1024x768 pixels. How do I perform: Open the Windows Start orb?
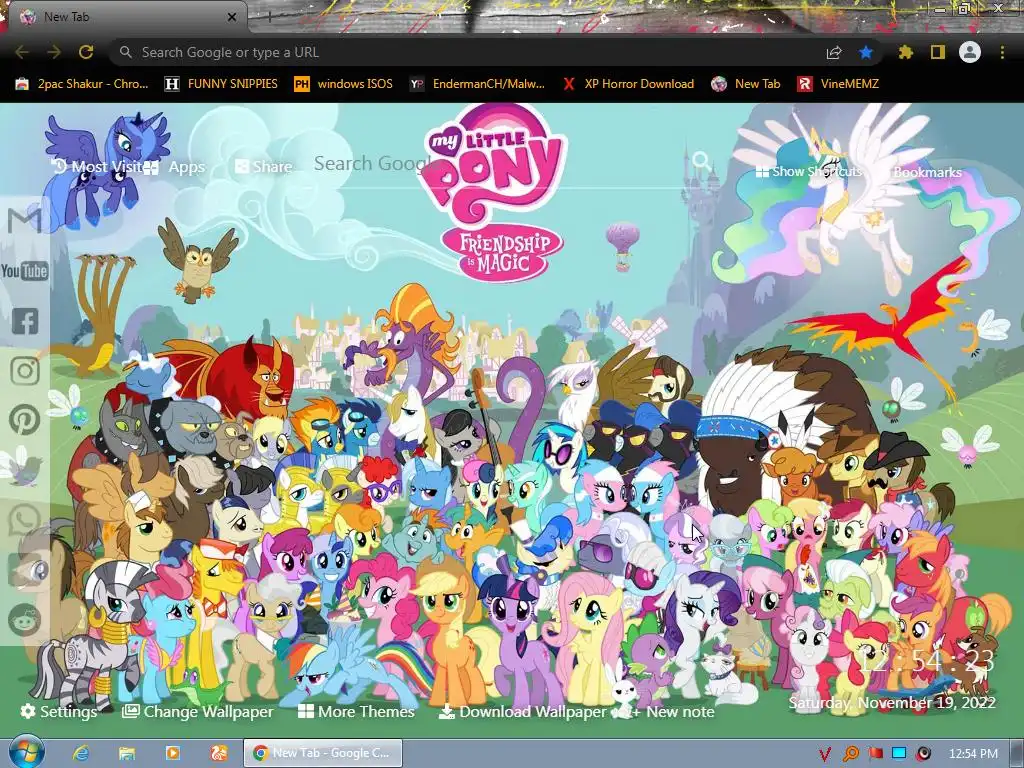[x=26, y=752]
